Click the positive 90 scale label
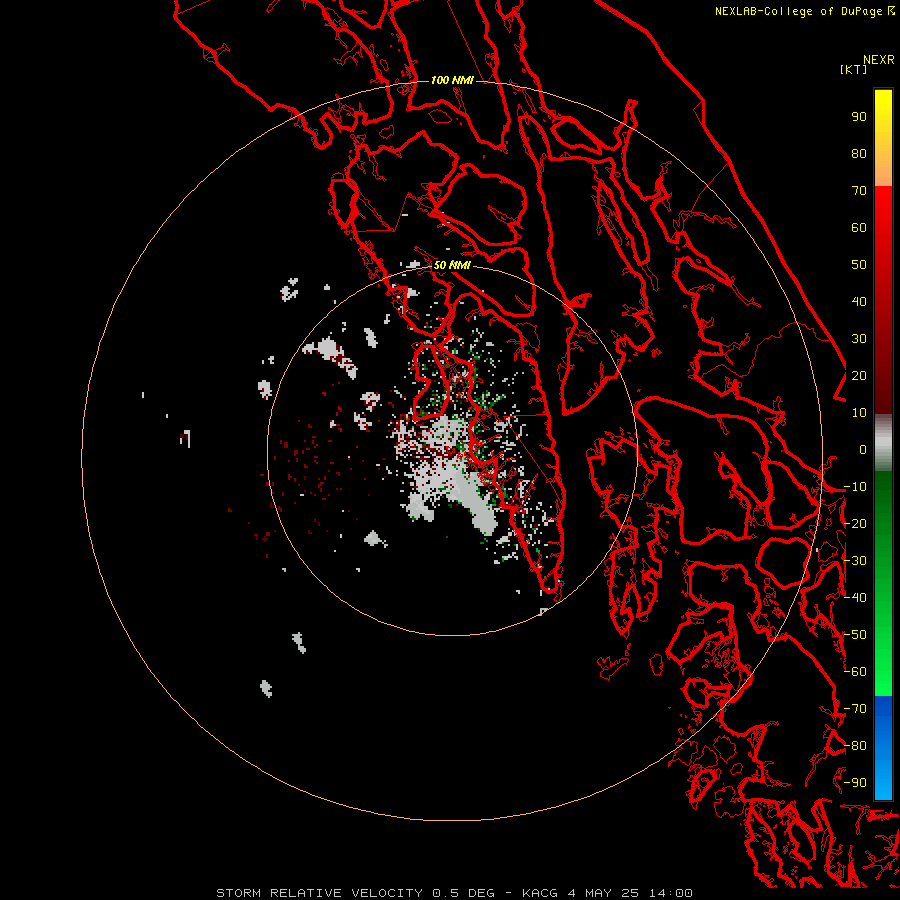900x900 pixels. (x=859, y=117)
